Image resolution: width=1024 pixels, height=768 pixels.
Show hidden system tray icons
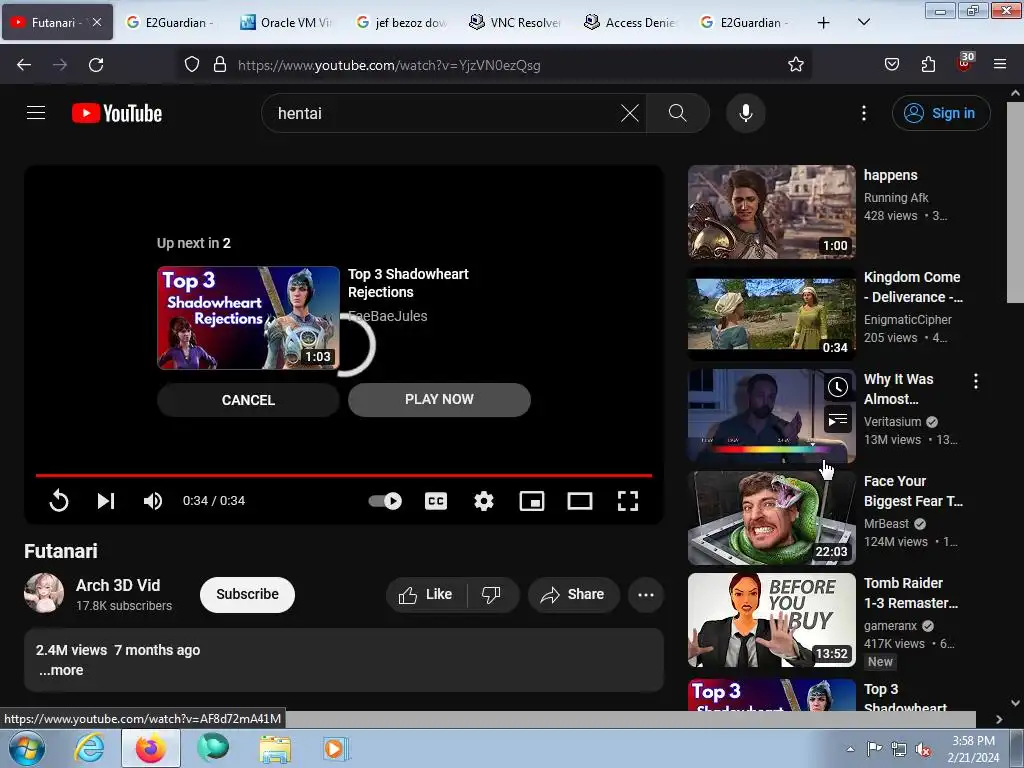[x=850, y=749]
